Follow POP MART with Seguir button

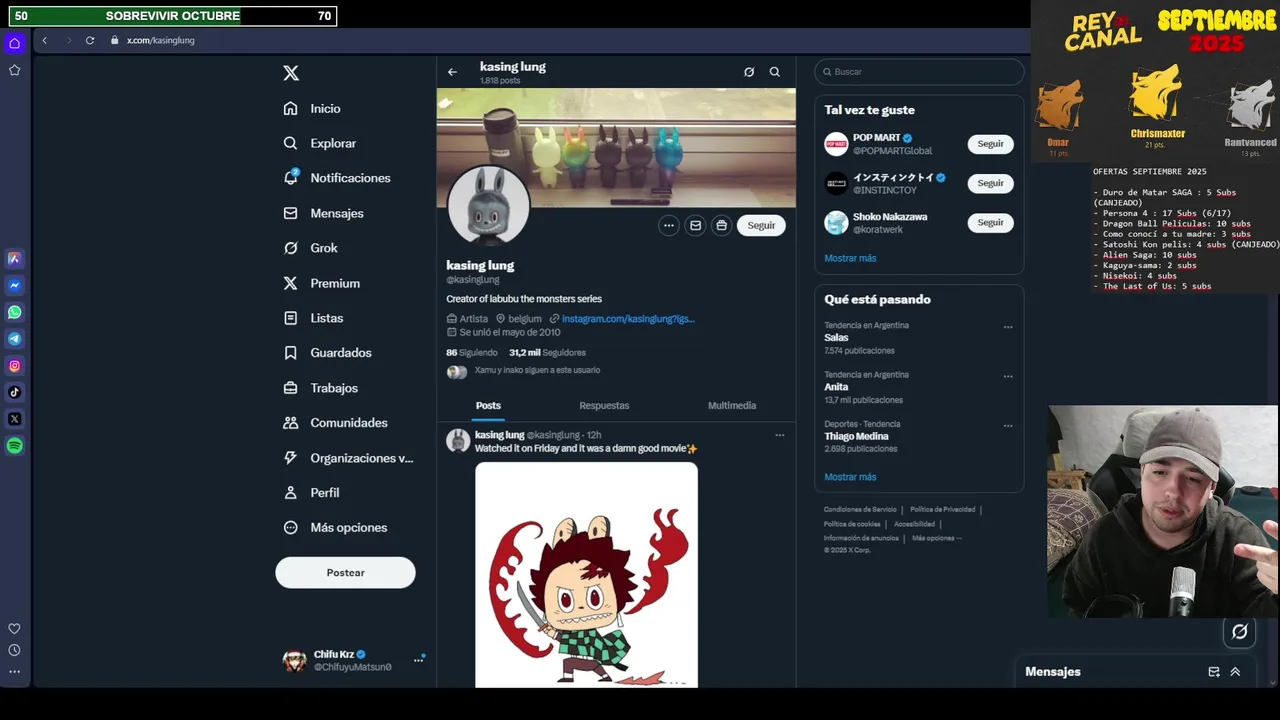[990, 144]
